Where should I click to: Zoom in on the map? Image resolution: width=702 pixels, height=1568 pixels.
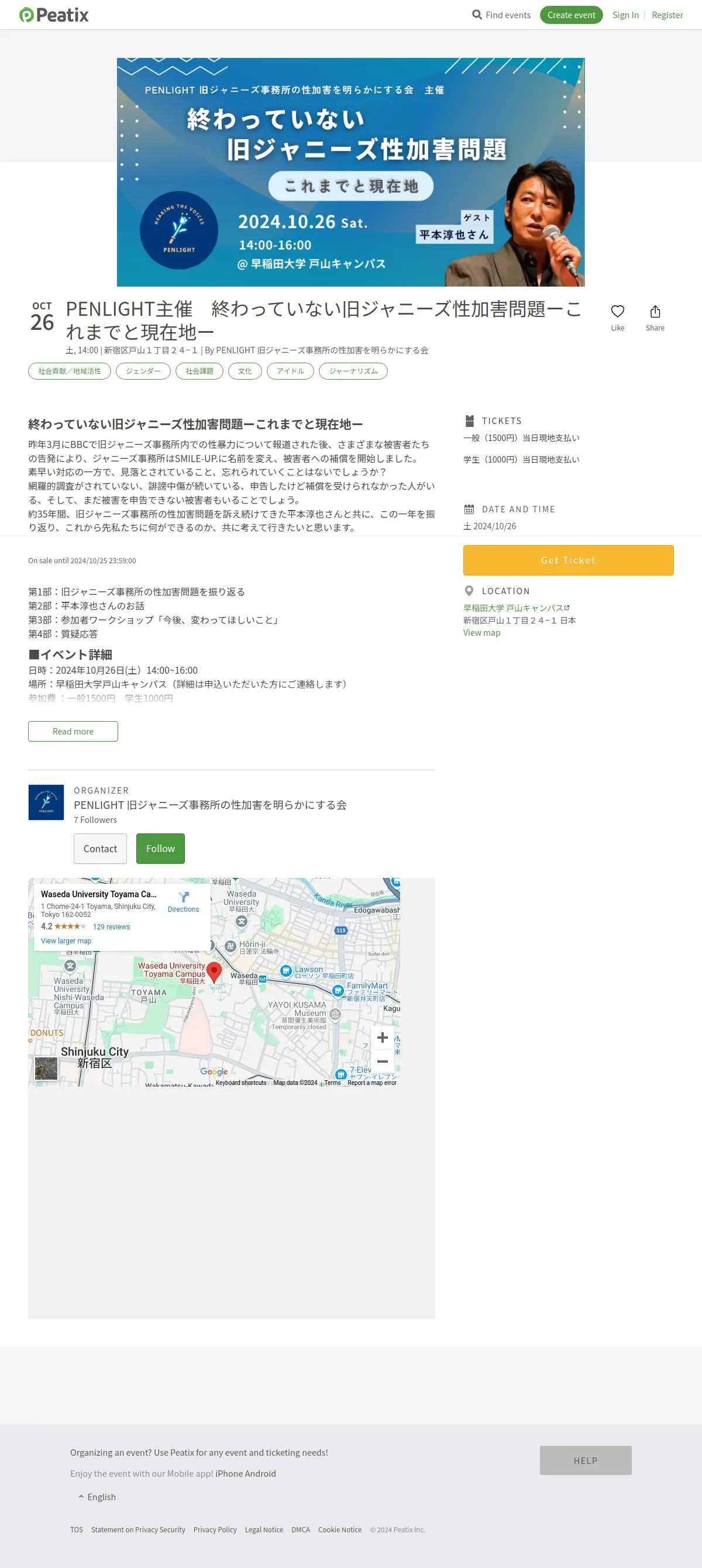coord(383,1037)
